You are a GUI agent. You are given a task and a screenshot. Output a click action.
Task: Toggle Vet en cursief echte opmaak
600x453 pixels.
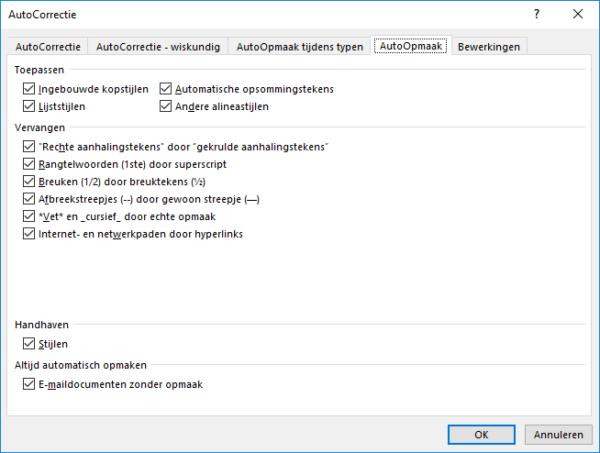click(29, 216)
